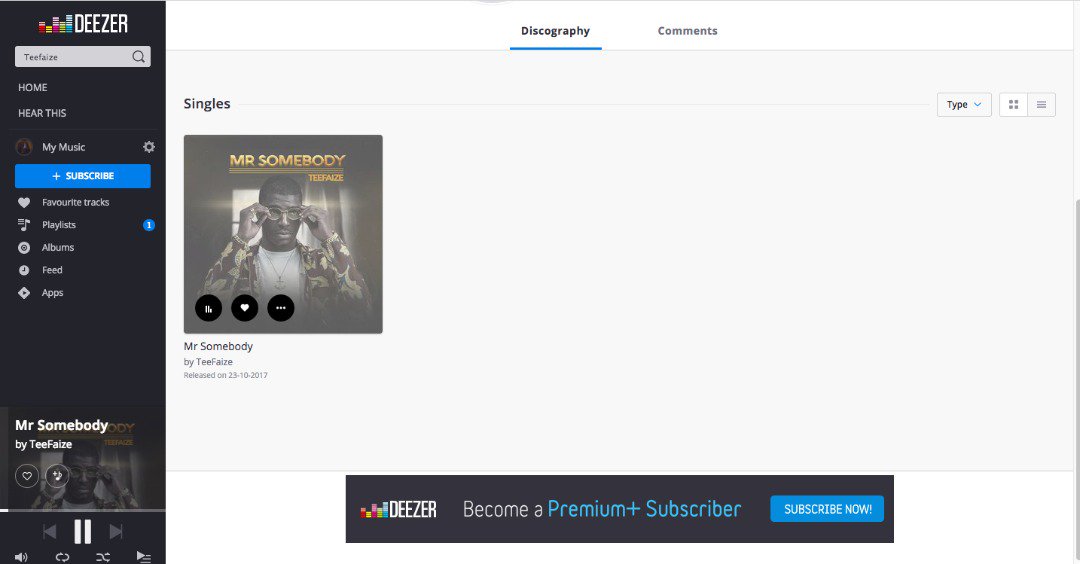This screenshot has height=564, width=1080.
Task: Click by TeeFaize in the player
Action: (x=43, y=444)
